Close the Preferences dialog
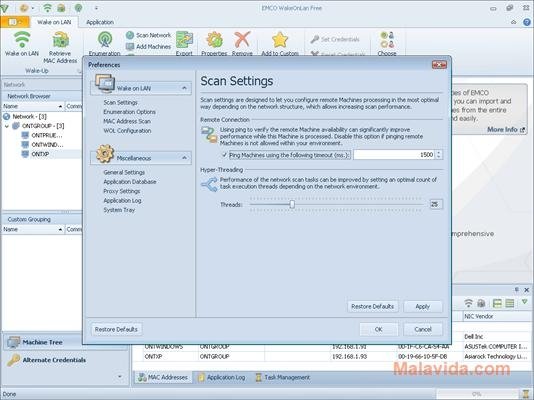Viewport: 534px width, 400px height. 439,65
